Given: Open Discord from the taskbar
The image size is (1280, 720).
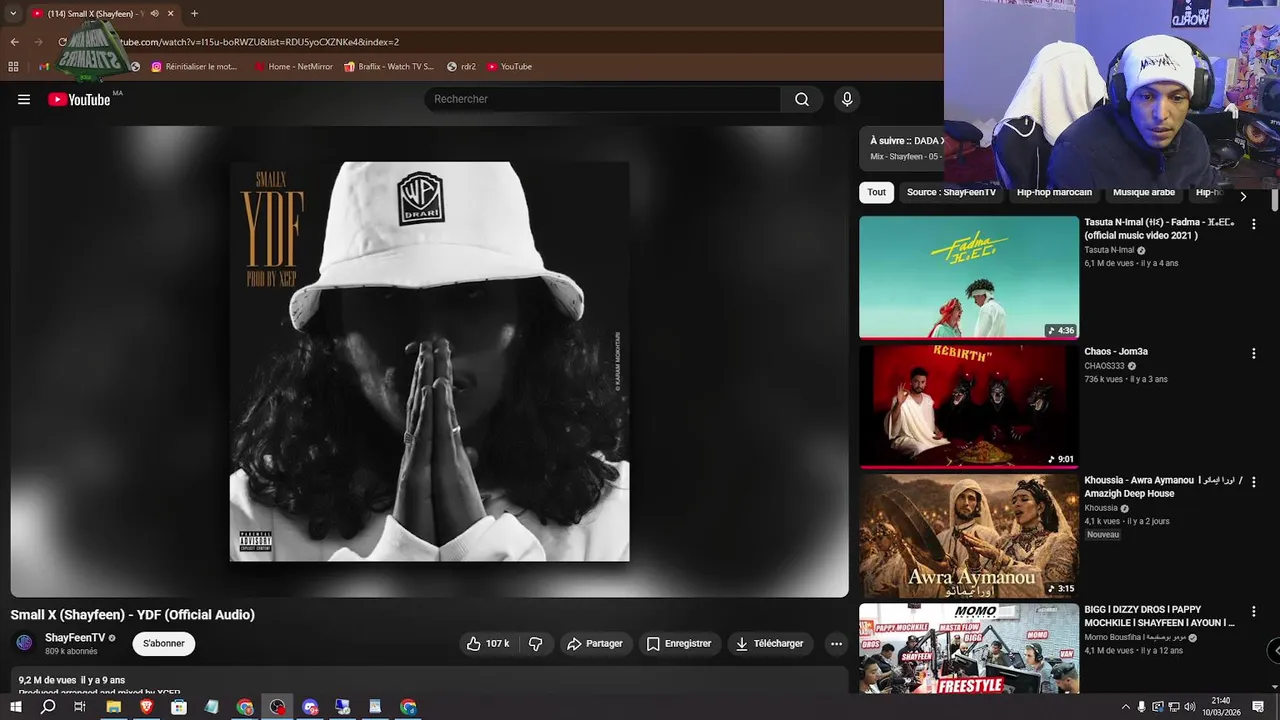Looking at the screenshot, I should pos(310,707).
